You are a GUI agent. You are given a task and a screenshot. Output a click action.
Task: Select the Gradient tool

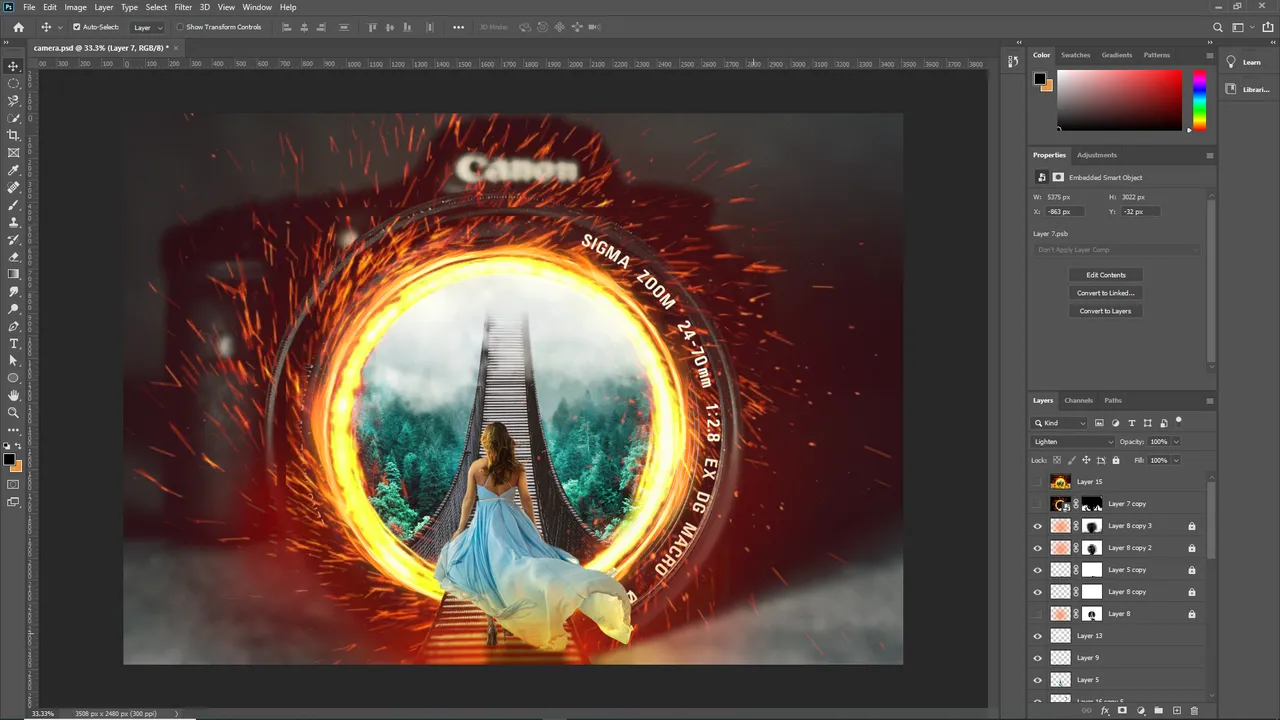click(13, 274)
